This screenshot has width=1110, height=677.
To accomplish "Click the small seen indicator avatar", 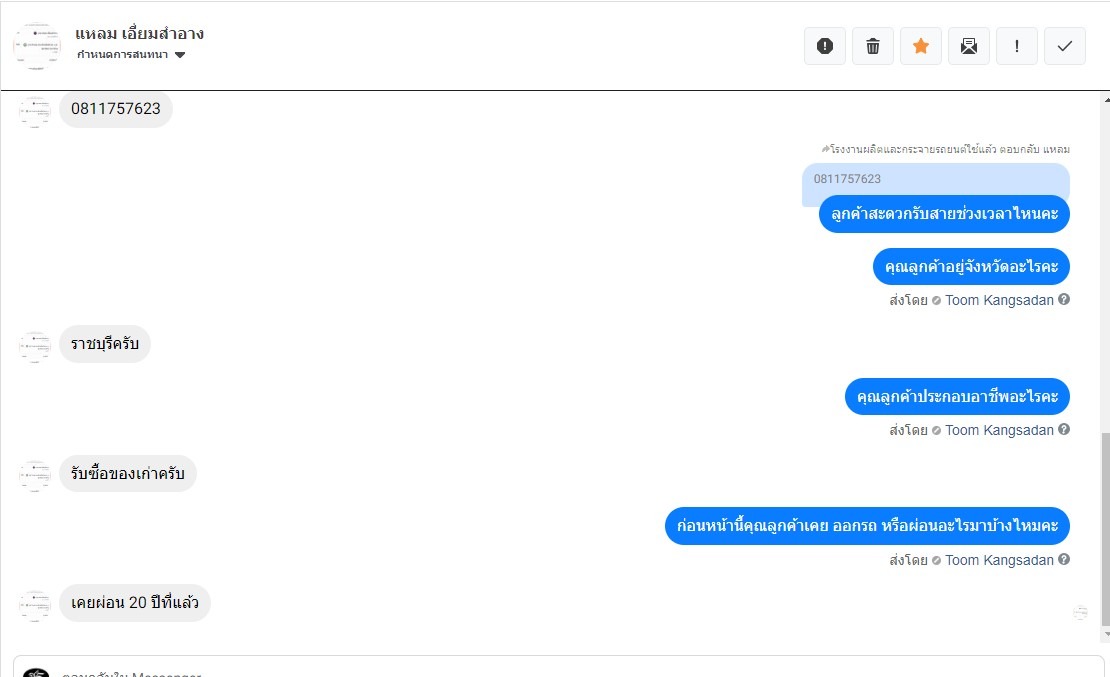I will pos(1080,613).
